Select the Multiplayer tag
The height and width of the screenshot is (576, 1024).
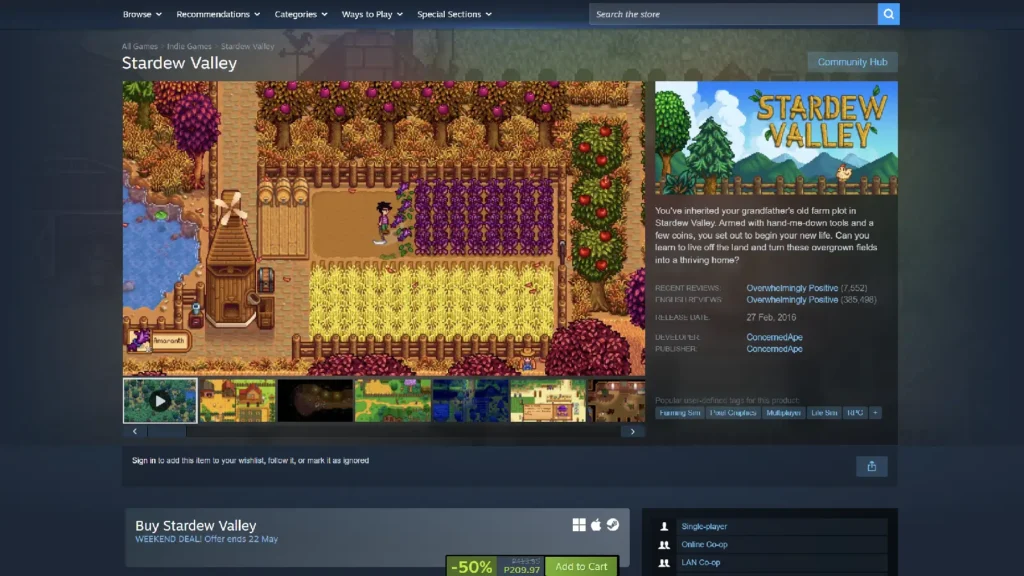pyautogui.click(x=783, y=413)
